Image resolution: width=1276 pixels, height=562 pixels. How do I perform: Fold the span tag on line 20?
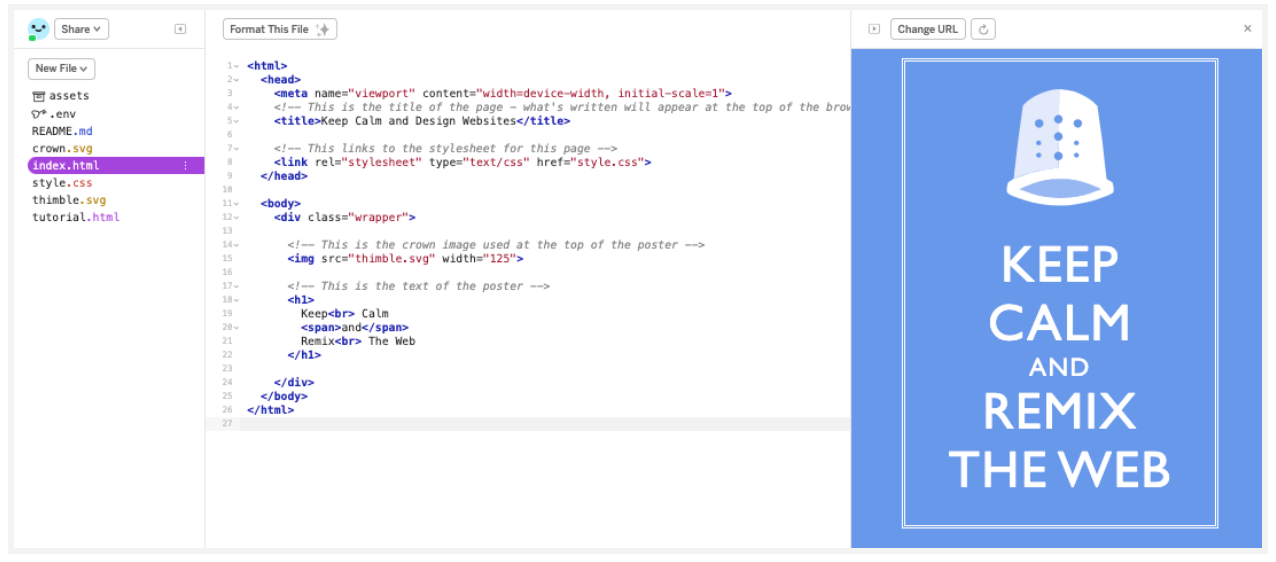pyautogui.click(x=237, y=327)
